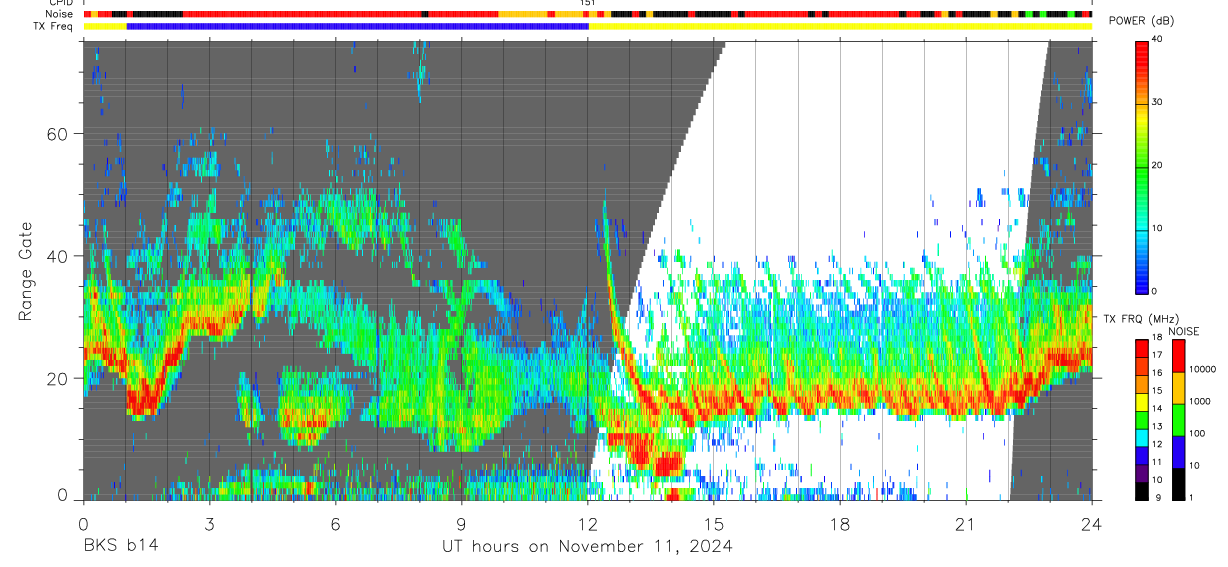Image resolution: width=1228 pixels, height=567 pixels.
Task: Click the 6 tick on UT hours axis
Action: [x=335, y=523]
